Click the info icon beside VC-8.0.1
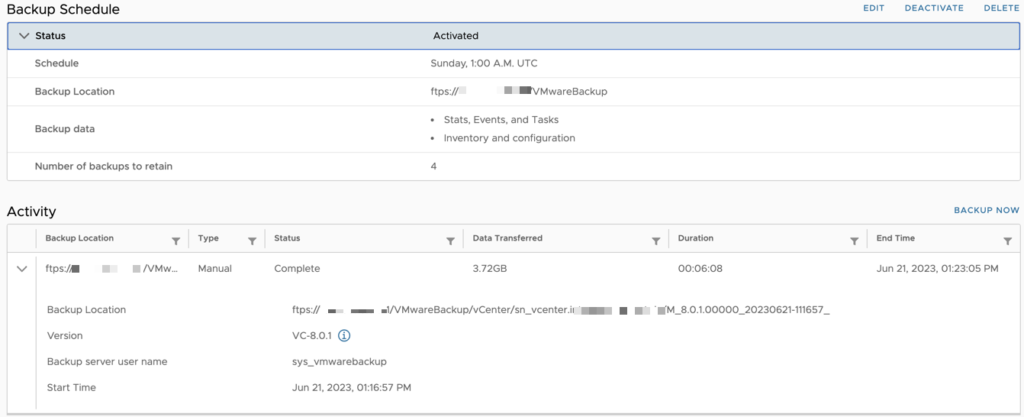1024x417 pixels. 345,335
